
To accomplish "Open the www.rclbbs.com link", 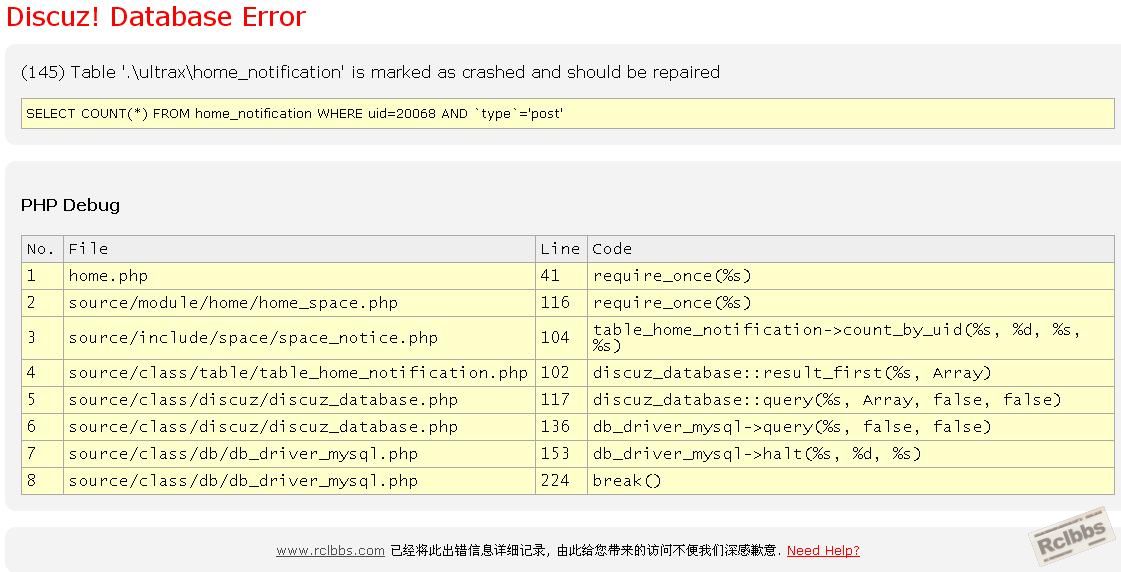I will coord(330,551).
